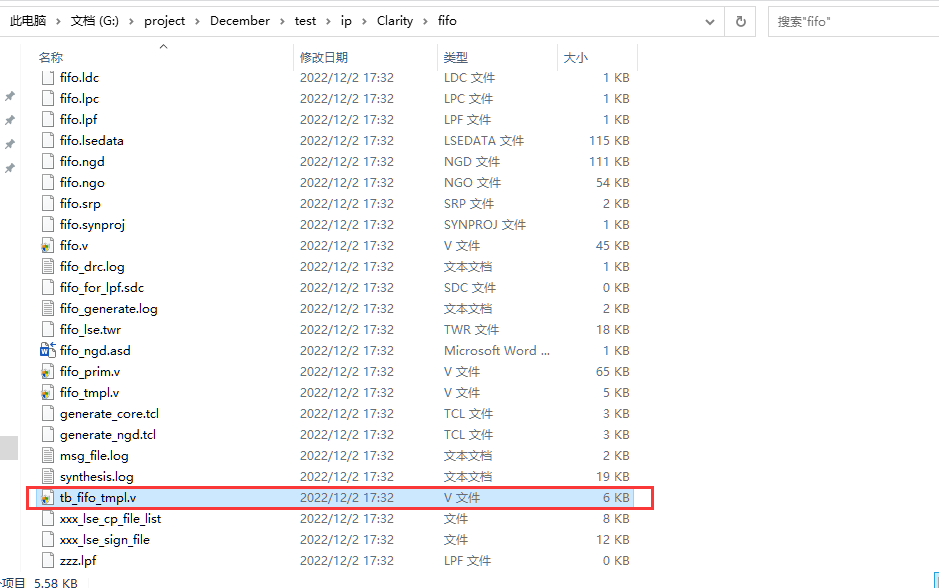The height and width of the screenshot is (588, 939).
Task: Navigate to 文档 (G:) in the breadcrumb
Action: [x=95, y=21]
